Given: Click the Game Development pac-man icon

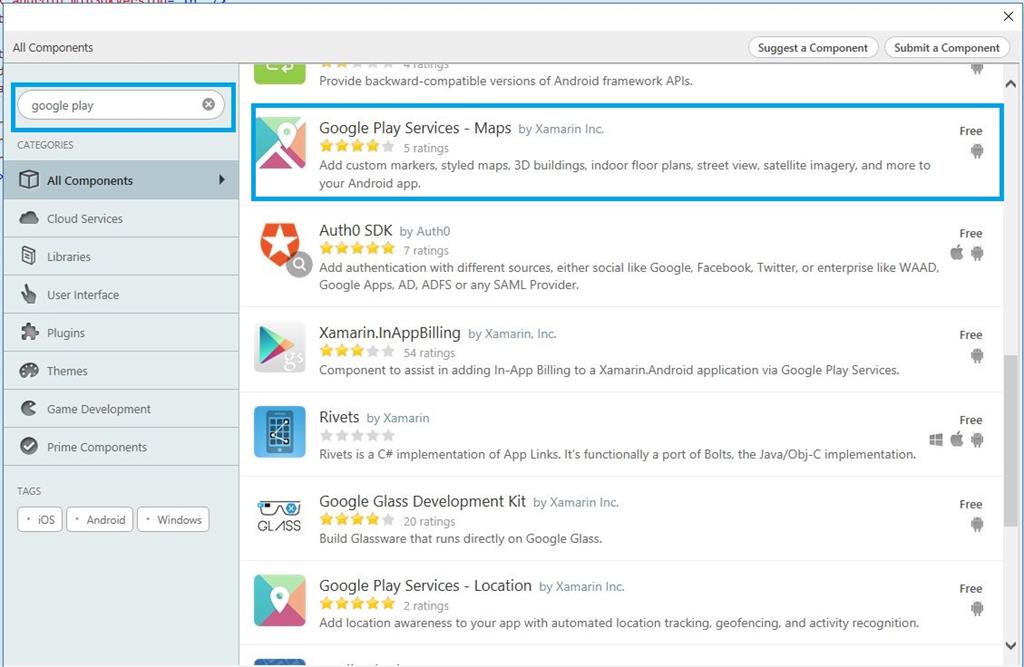Looking at the screenshot, I should 29,408.
